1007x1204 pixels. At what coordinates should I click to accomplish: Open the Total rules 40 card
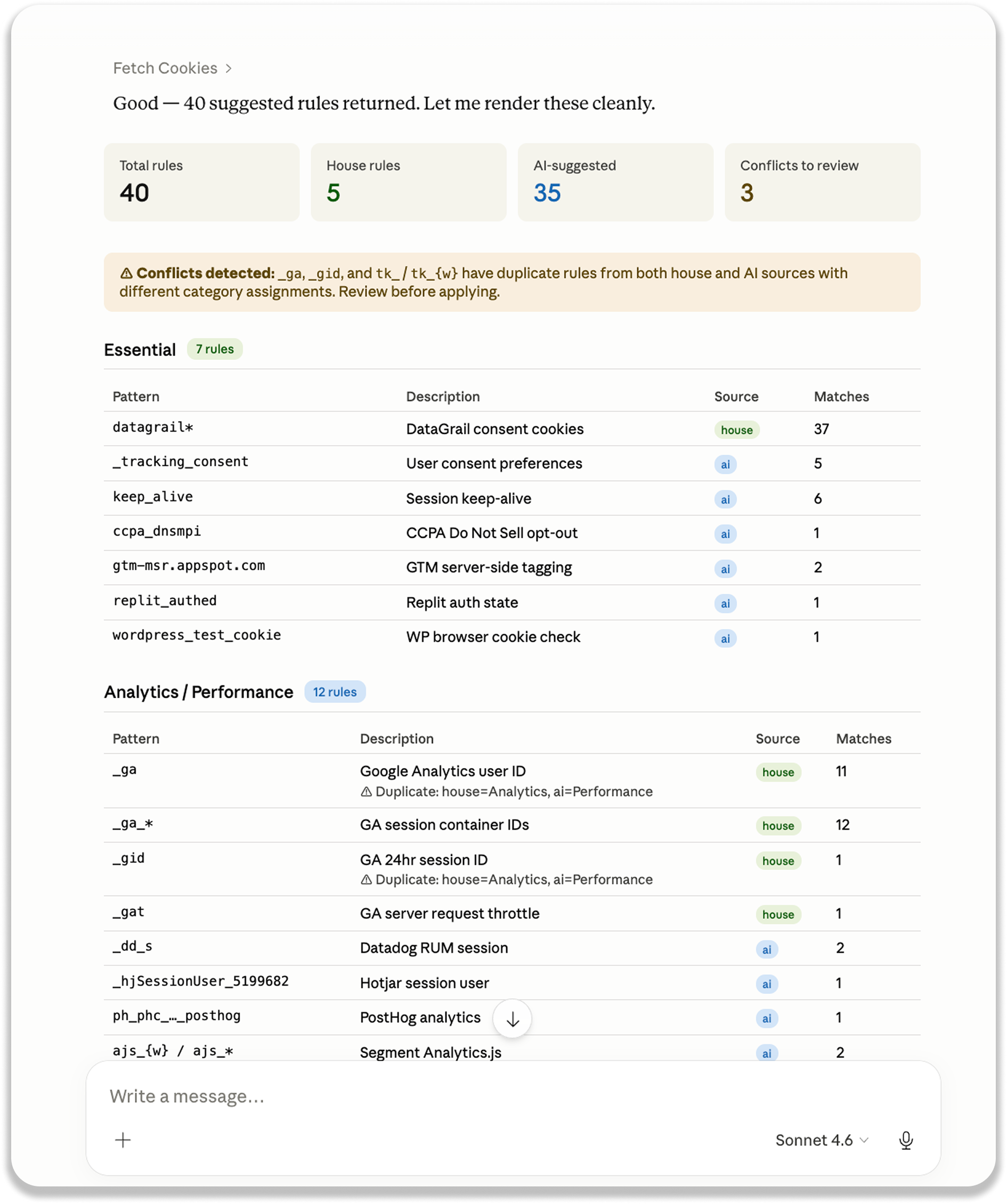click(x=202, y=182)
